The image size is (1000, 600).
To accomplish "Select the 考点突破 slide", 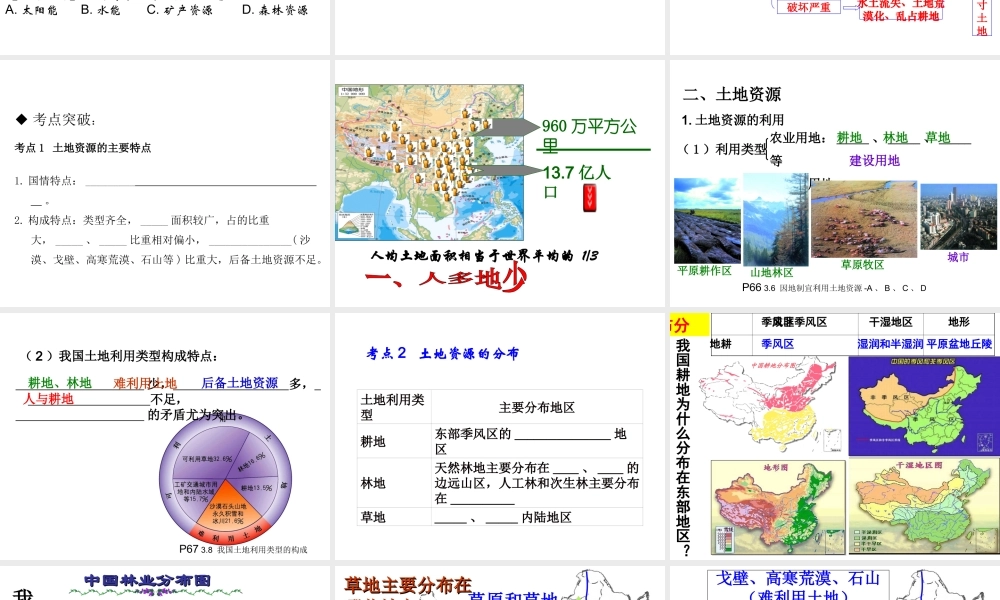I will [165, 184].
